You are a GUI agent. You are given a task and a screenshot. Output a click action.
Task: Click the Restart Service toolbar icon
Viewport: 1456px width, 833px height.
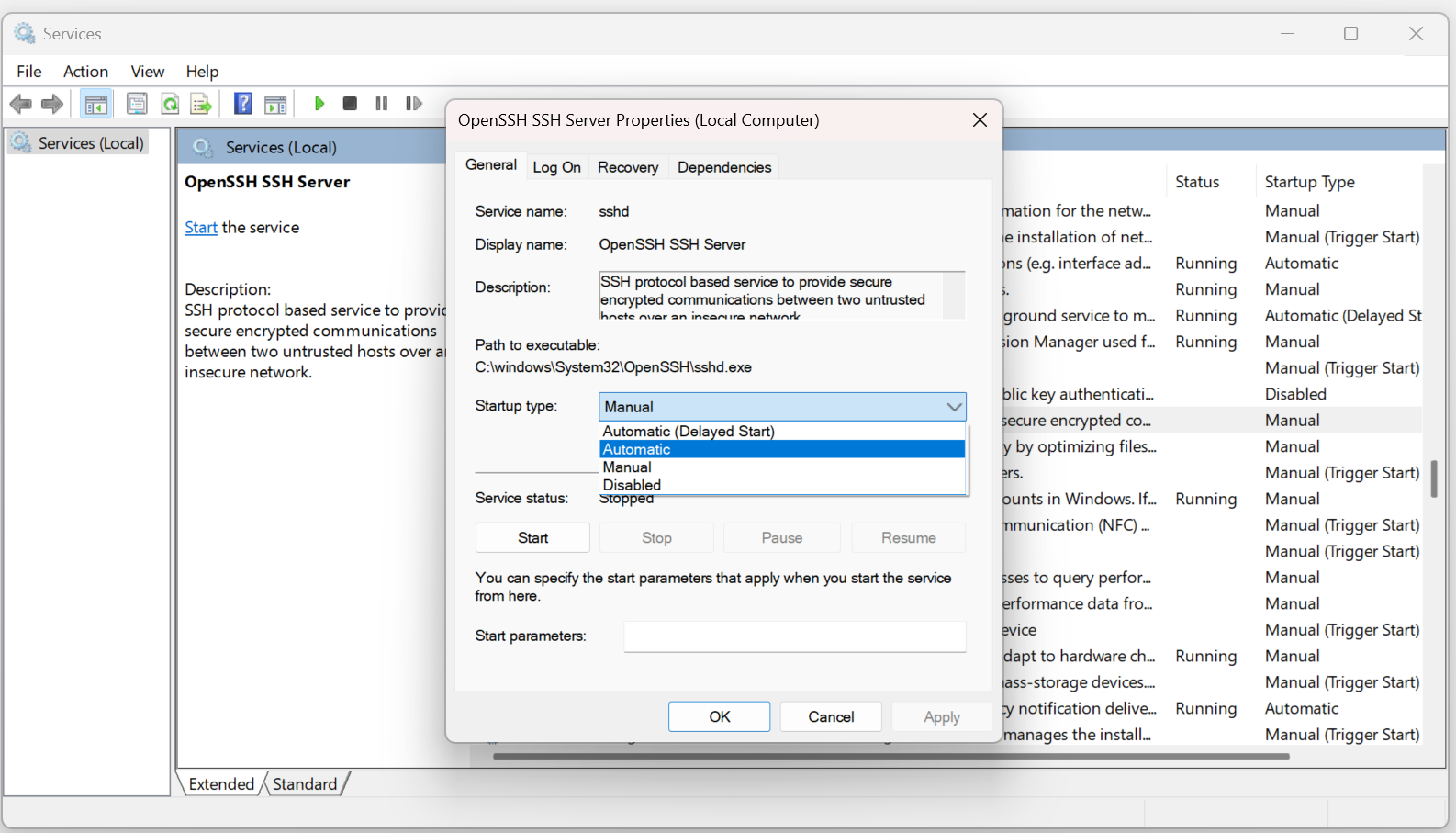coord(414,104)
